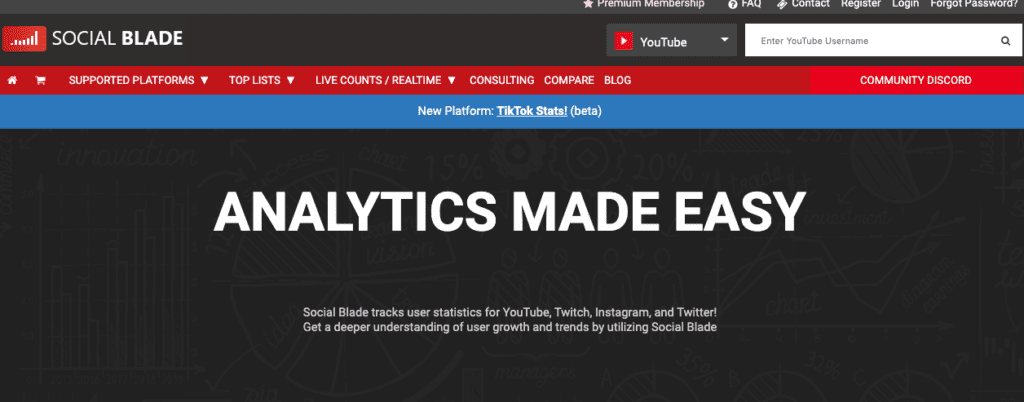Focus the Enter YouTube Username field
The width and height of the screenshot is (1024, 402).
coord(875,40)
